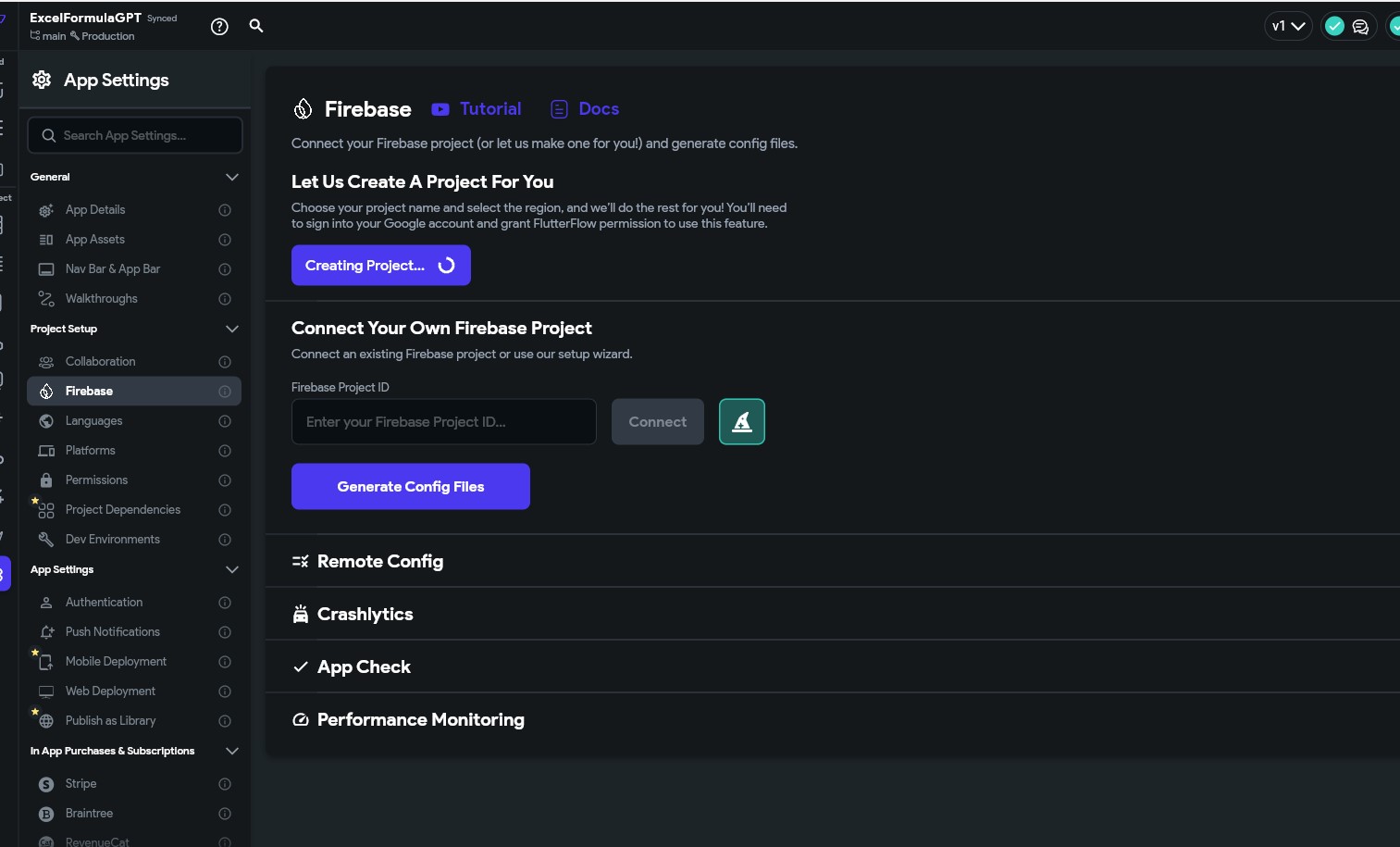Focus the Search App Settings field
This screenshot has height=847, width=1400.
point(135,135)
